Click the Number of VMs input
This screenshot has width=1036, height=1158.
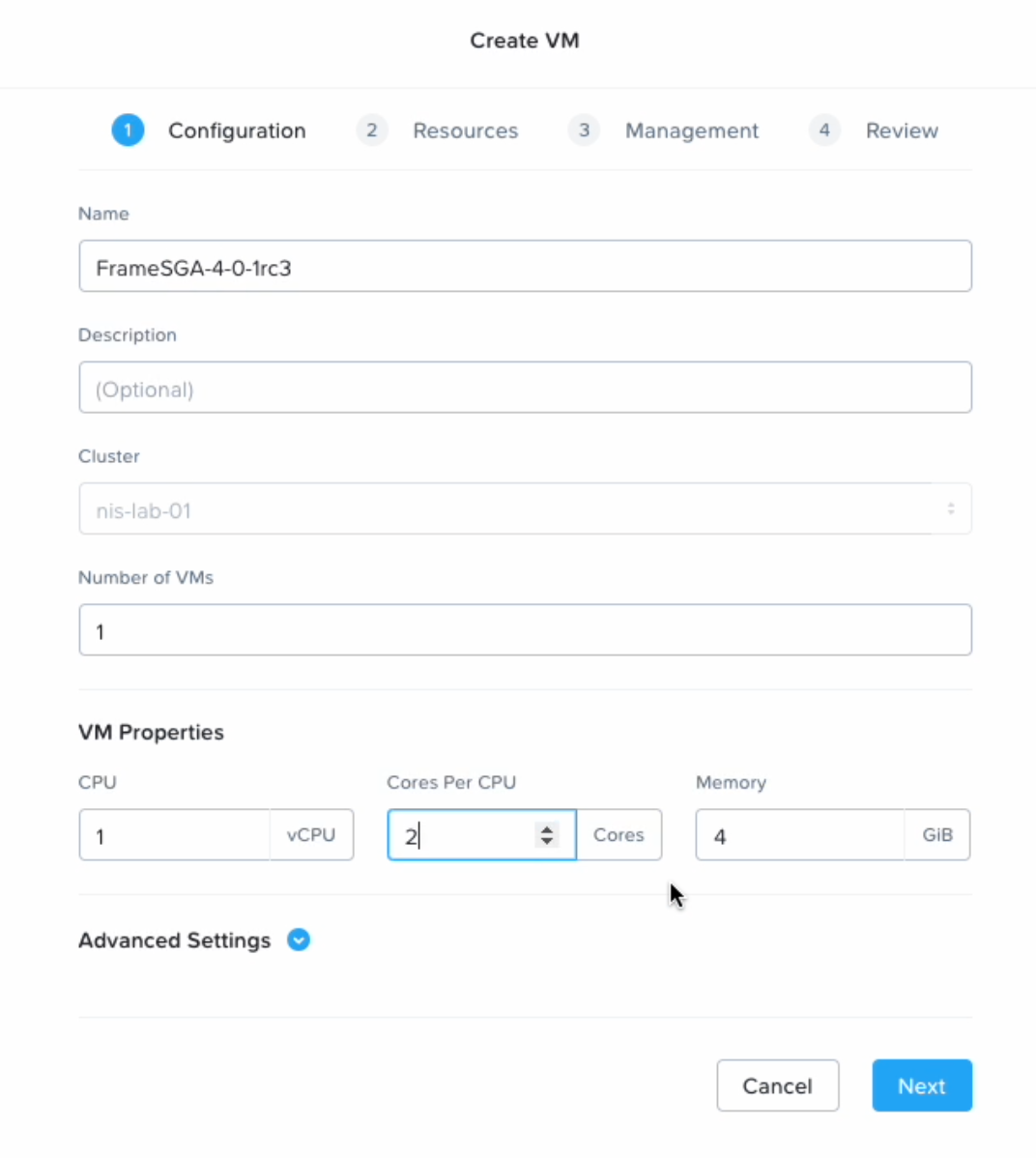pyautogui.click(x=525, y=629)
